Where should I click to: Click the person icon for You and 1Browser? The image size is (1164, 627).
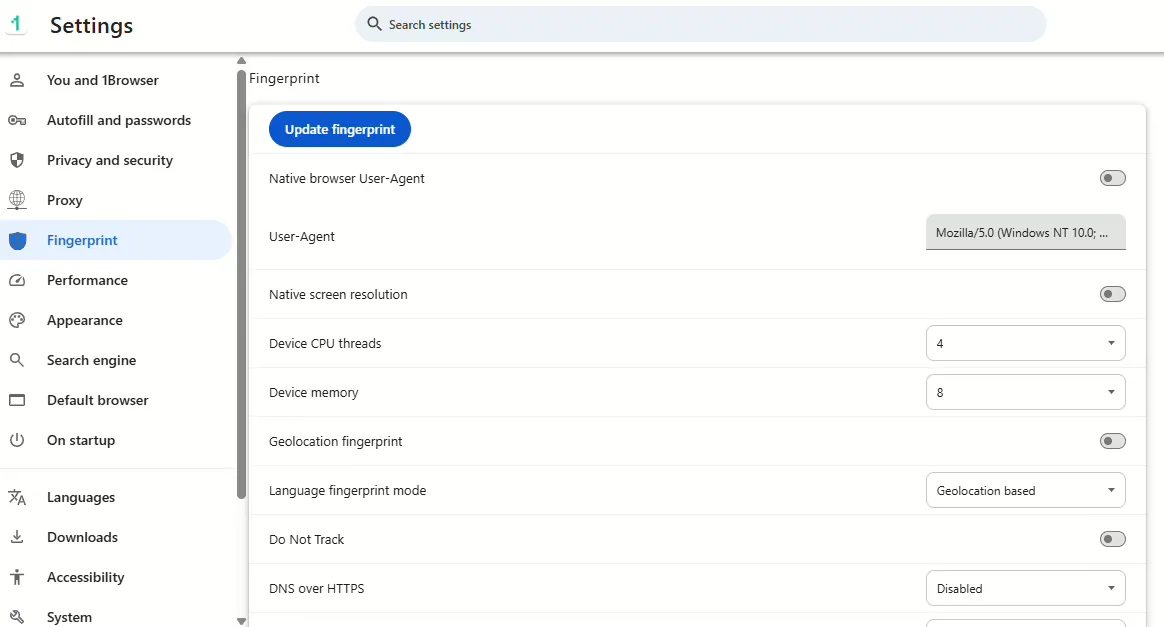(x=17, y=80)
